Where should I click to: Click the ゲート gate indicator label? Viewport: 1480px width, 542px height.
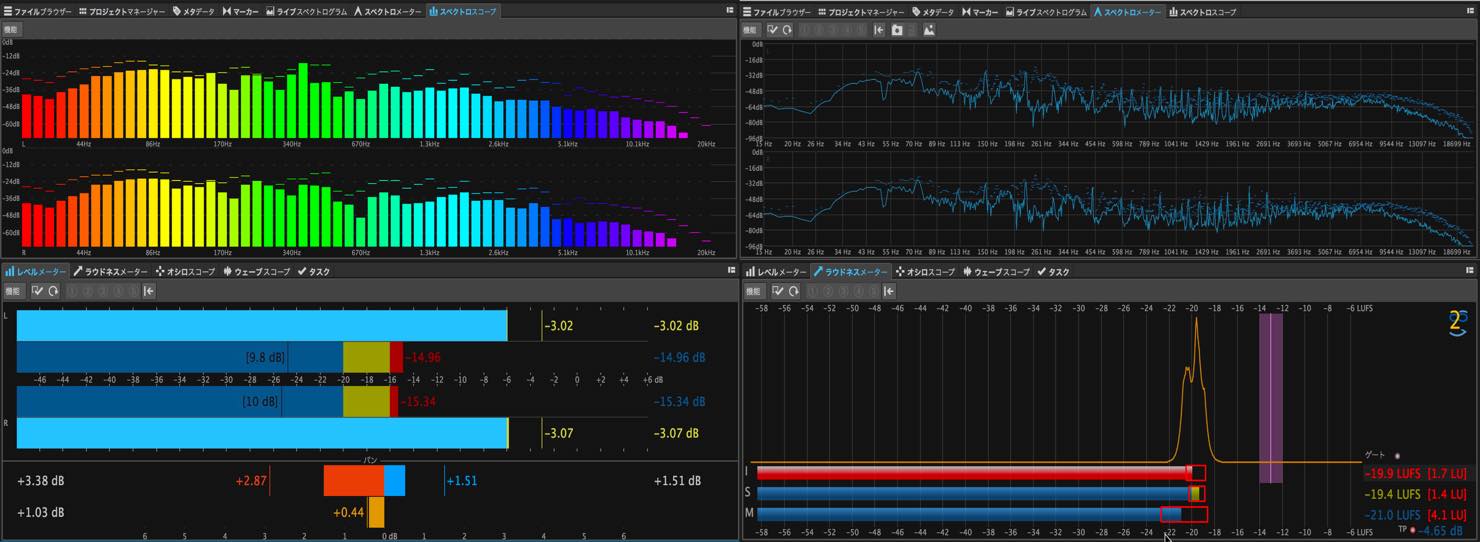click(x=1376, y=455)
